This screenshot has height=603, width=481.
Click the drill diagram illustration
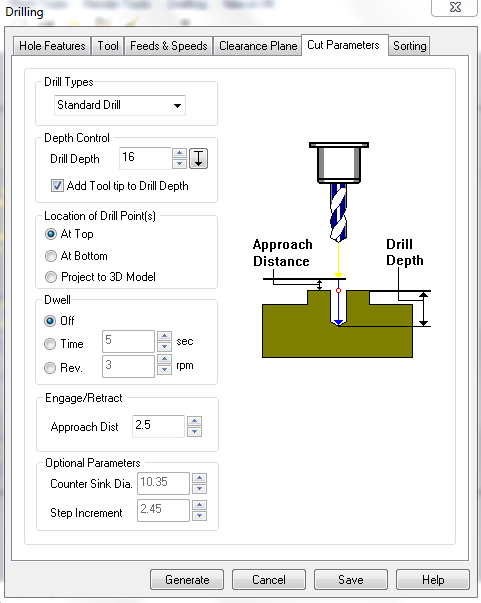[342, 250]
